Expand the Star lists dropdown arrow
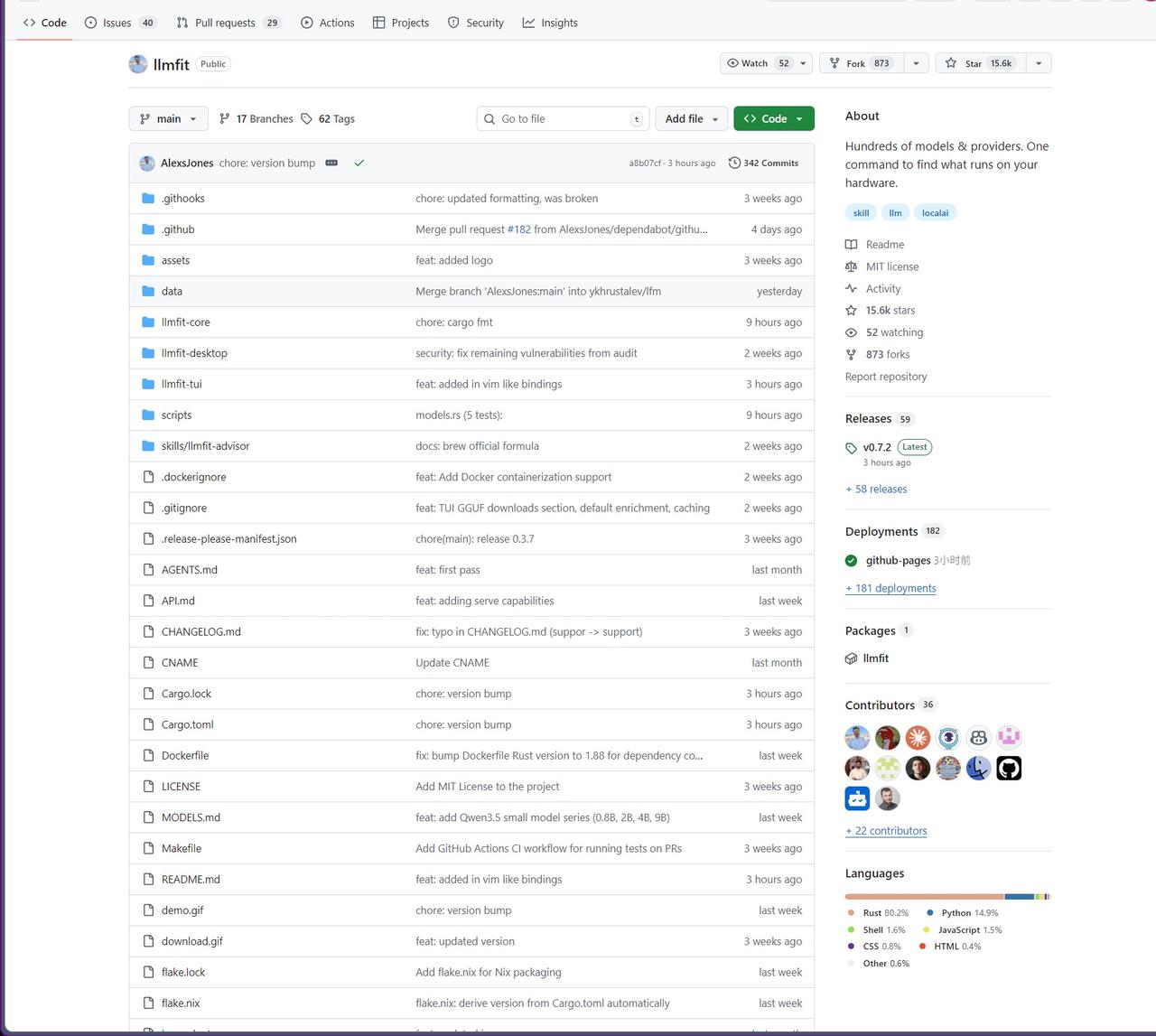This screenshot has width=1156, height=1036. [1039, 63]
